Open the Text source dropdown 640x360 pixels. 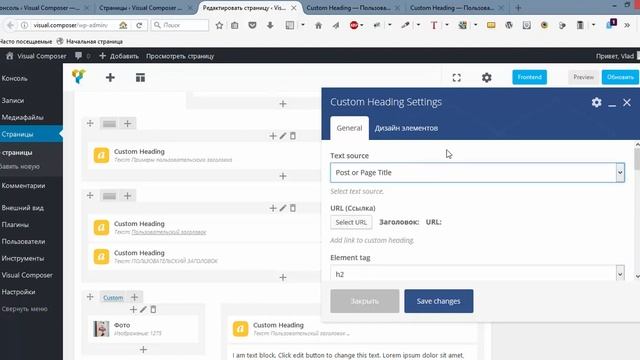coord(478,173)
